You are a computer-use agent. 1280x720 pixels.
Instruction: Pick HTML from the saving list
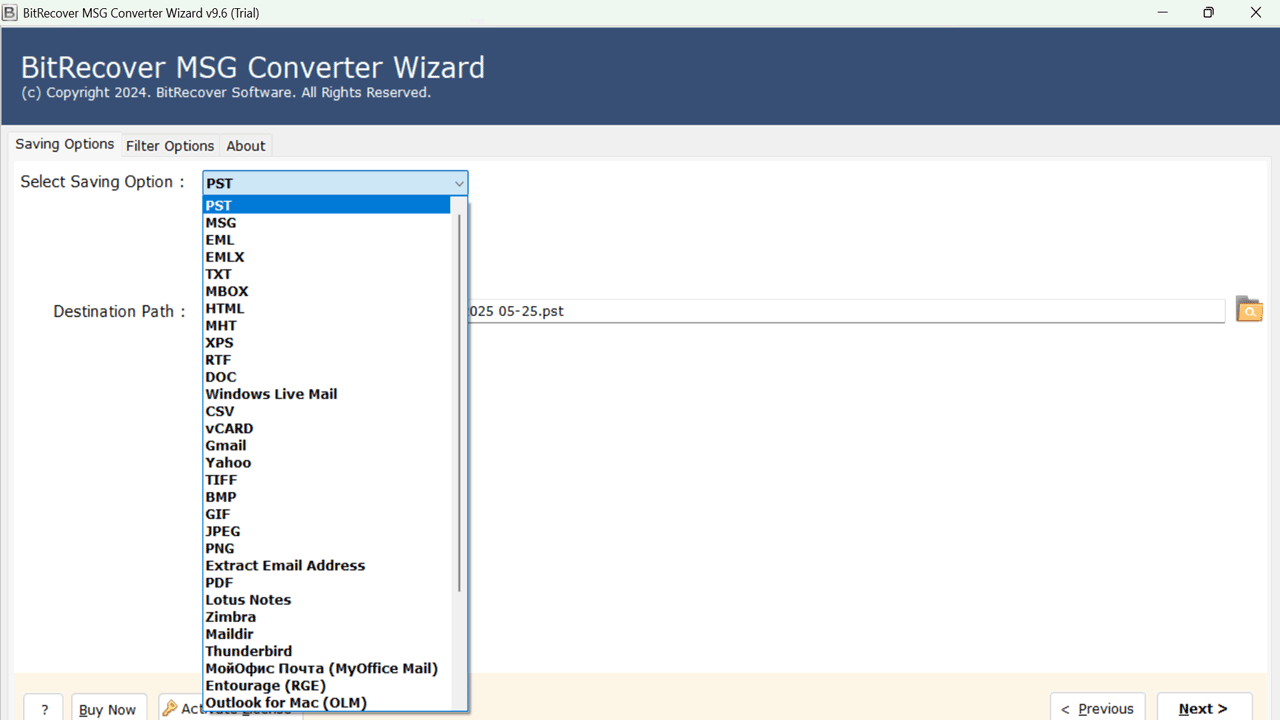pos(327,308)
